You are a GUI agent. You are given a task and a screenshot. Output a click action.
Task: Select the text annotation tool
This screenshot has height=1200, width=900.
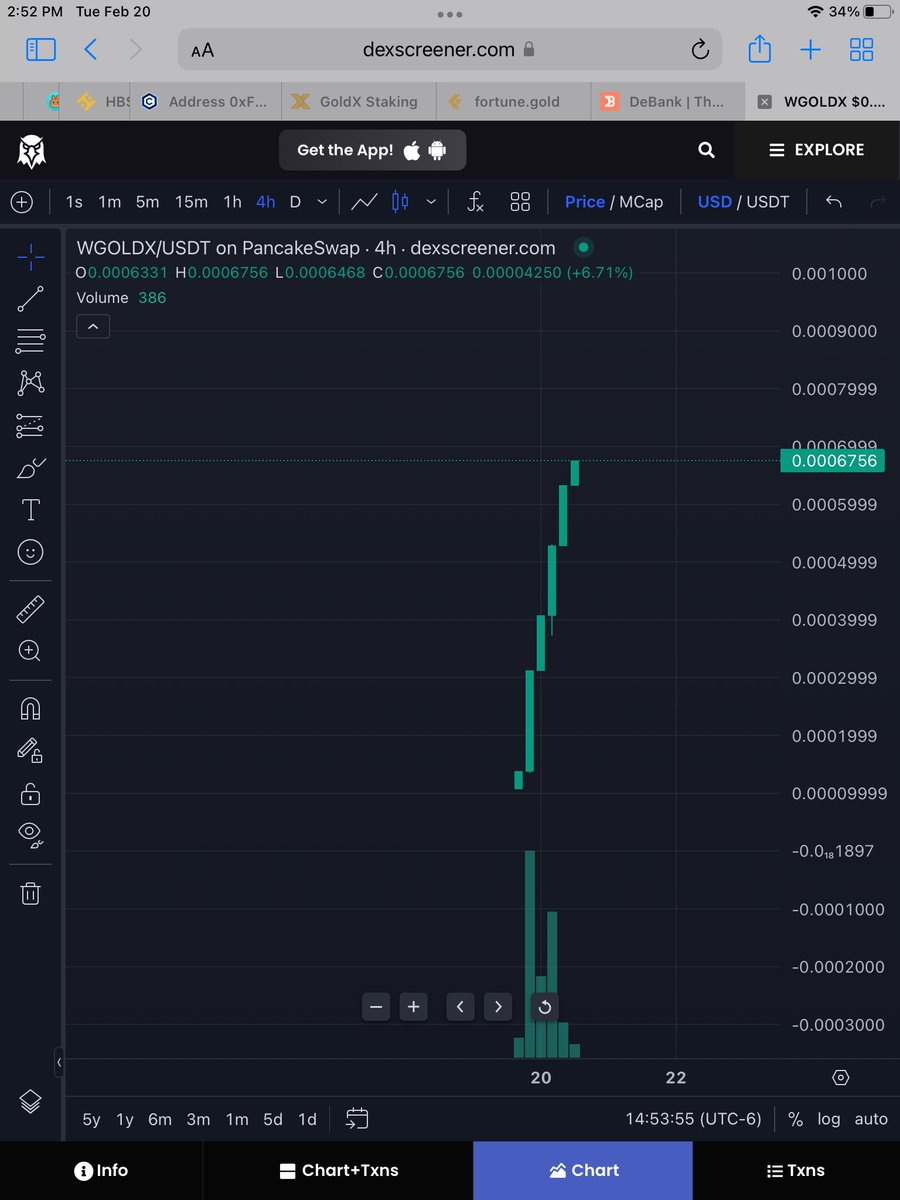point(29,509)
